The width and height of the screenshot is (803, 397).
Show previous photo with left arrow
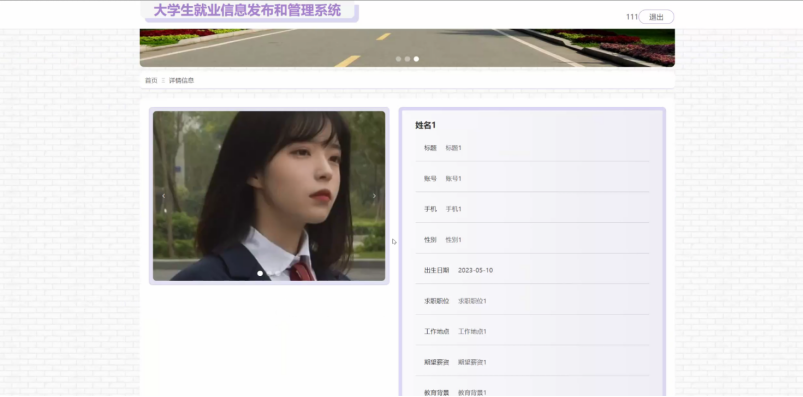[x=163, y=196]
